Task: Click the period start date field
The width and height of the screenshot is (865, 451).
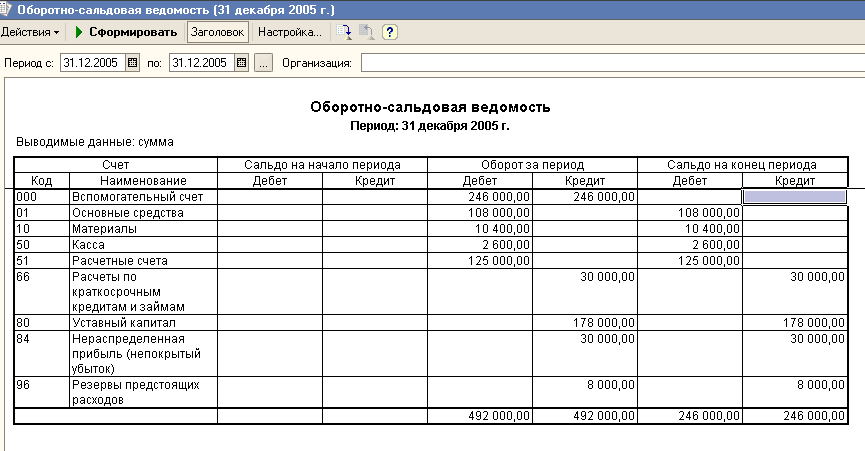Action: click(93, 63)
